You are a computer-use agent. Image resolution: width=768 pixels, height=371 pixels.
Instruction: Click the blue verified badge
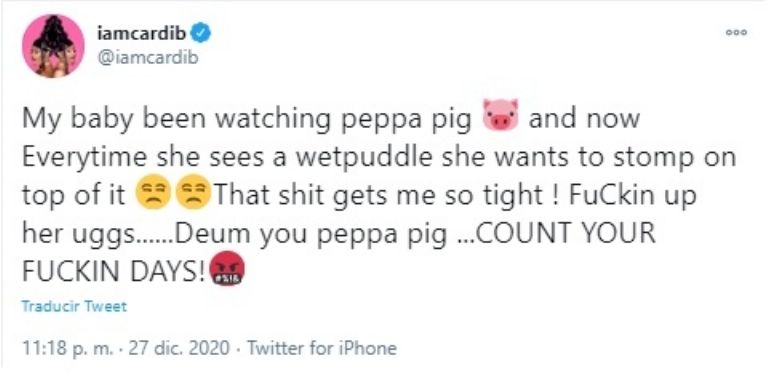tap(203, 33)
